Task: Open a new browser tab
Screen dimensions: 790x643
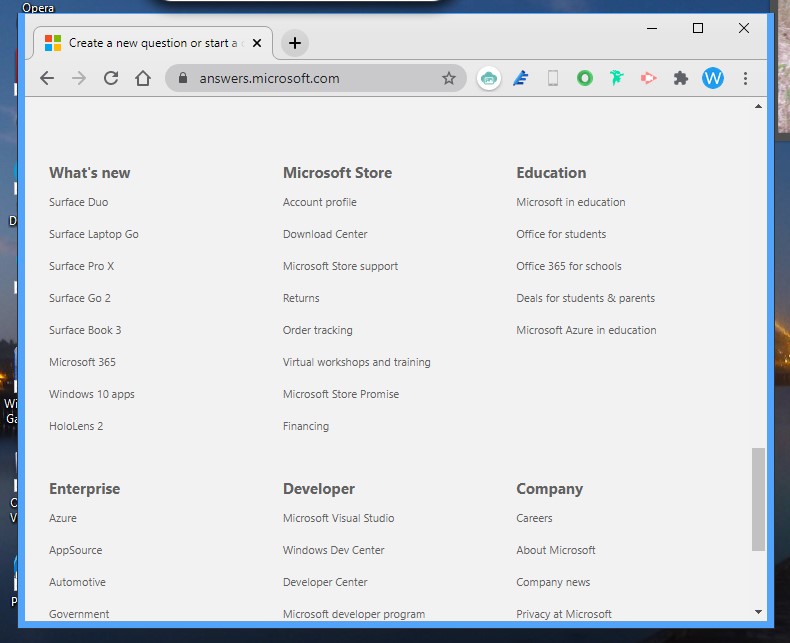Action: pyautogui.click(x=295, y=43)
